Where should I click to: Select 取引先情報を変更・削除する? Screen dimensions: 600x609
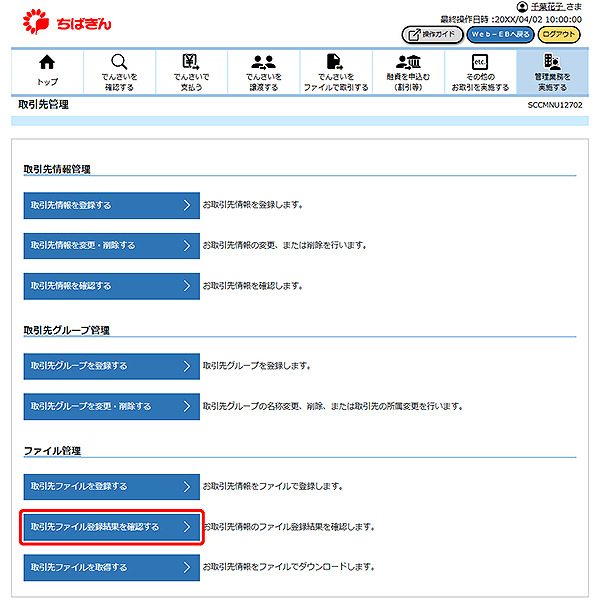(111, 246)
